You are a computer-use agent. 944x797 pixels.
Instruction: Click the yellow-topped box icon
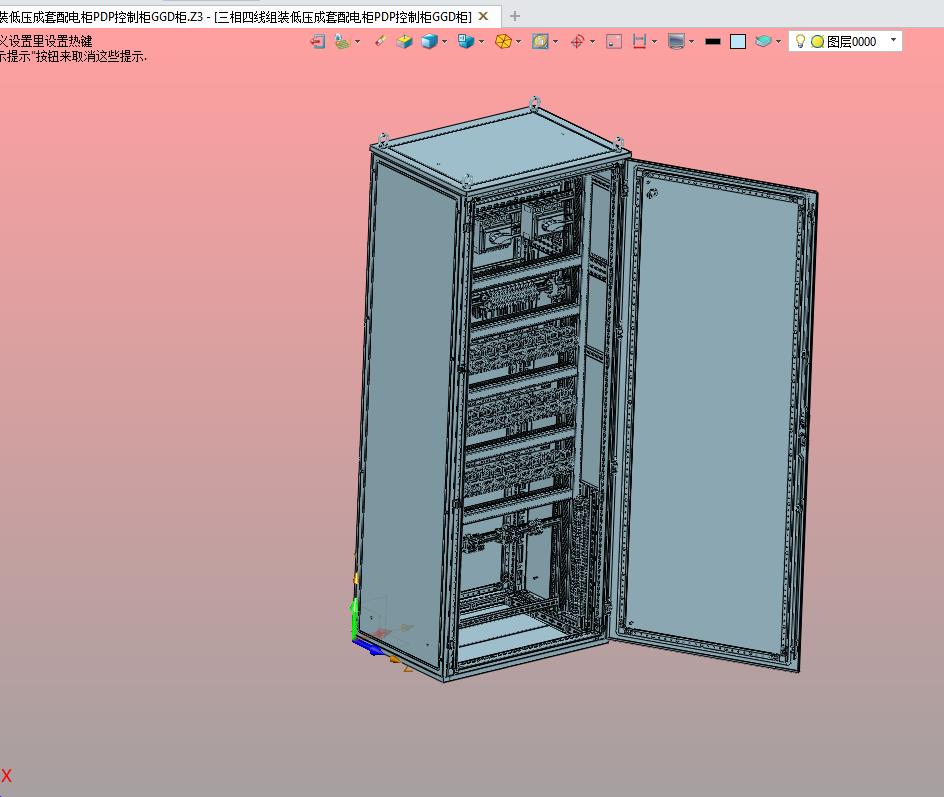click(x=404, y=42)
